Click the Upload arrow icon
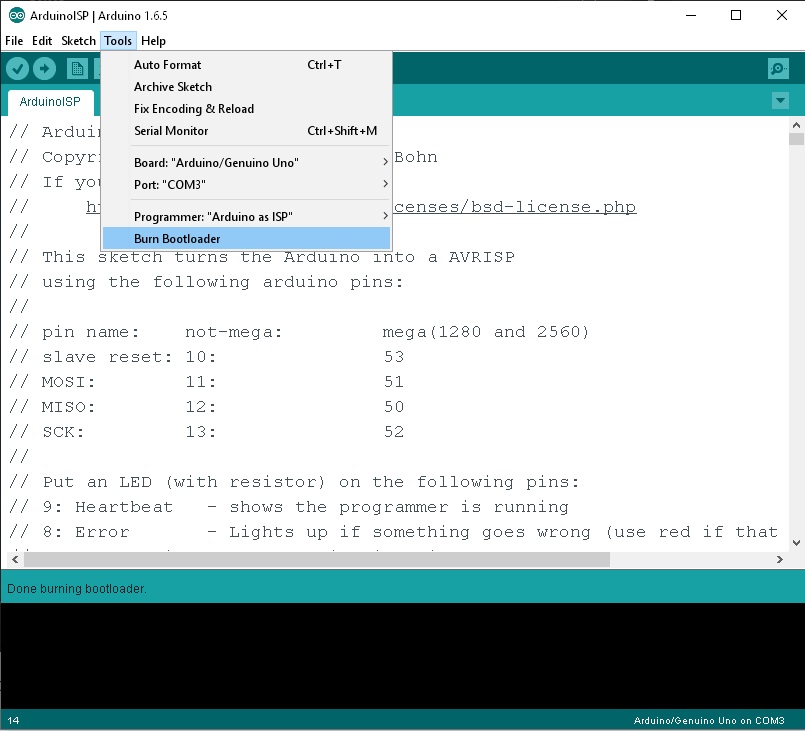The width and height of the screenshot is (805, 731). click(x=45, y=68)
